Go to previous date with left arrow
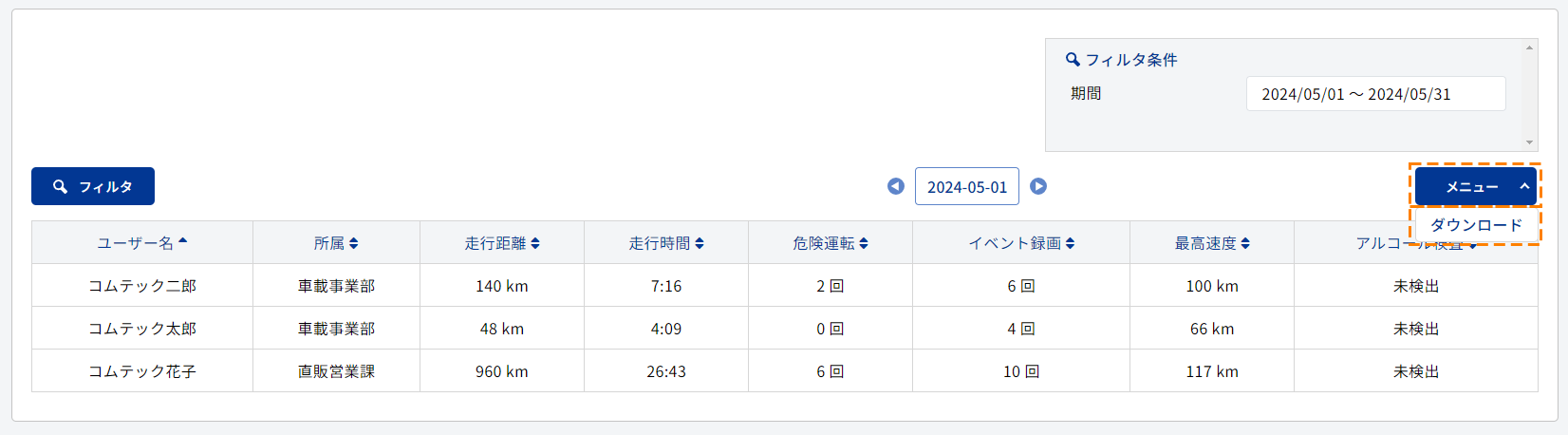Viewport: 1568px width, 435px height. [895, 186]
